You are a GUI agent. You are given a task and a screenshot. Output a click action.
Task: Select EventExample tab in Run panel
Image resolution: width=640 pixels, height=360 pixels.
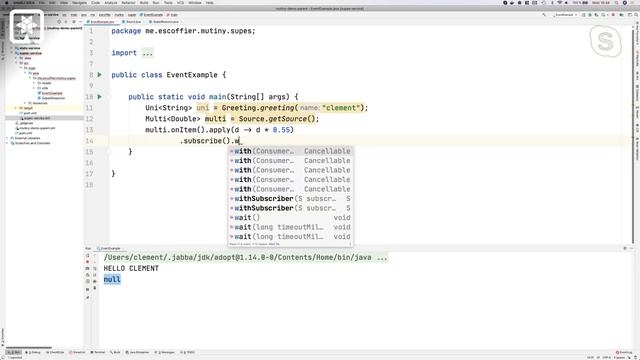pyautogui.click(x=109, y=248)
